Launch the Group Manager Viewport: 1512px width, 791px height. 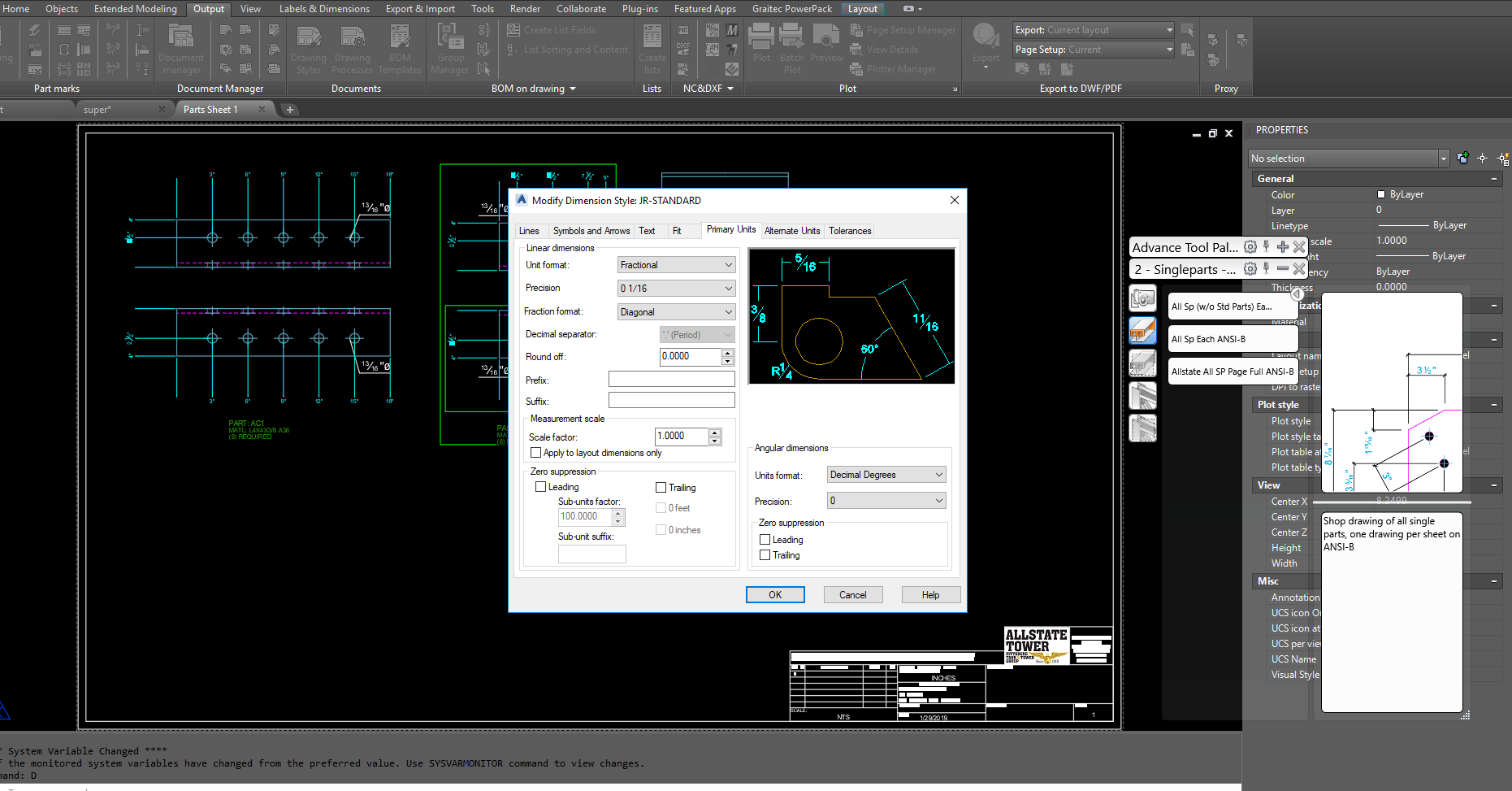click(449, 47)
